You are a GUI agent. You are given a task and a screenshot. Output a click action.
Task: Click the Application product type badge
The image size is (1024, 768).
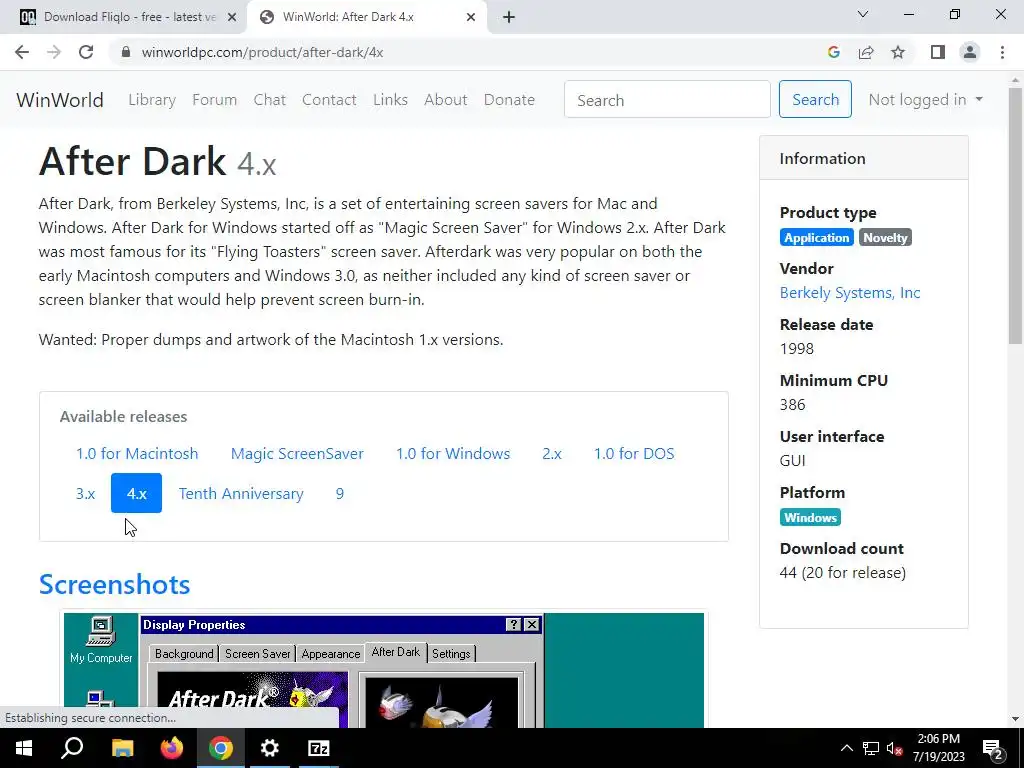[816, 238]
